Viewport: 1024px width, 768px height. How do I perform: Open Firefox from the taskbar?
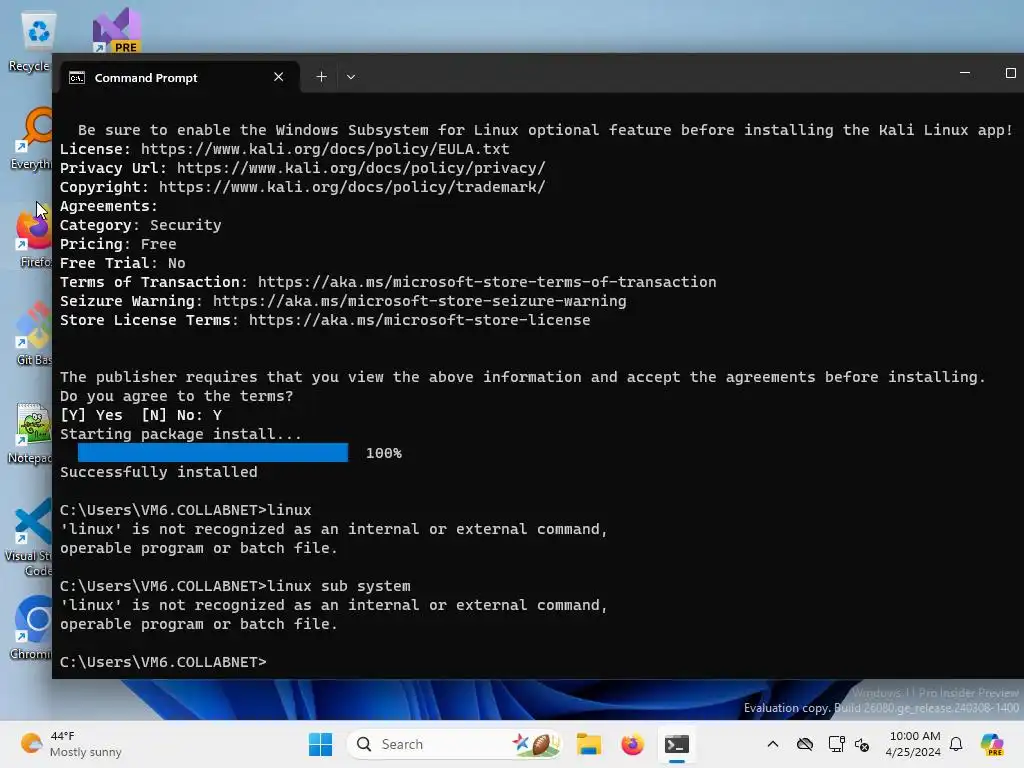(632, 744)
